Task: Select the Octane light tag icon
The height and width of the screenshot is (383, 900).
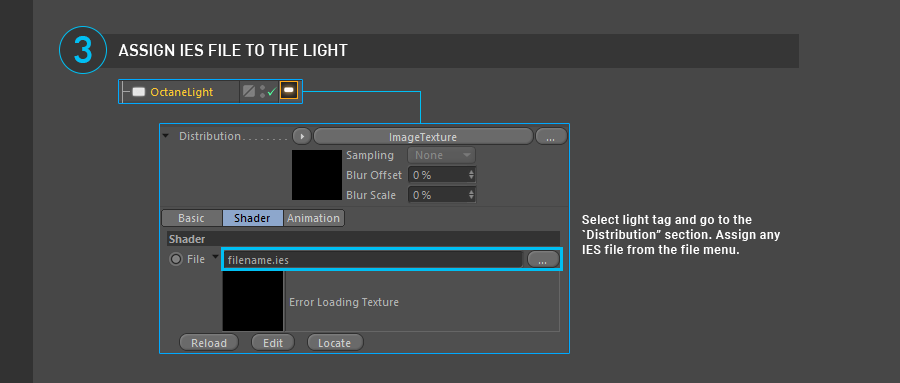Action: tap(289, 91)
